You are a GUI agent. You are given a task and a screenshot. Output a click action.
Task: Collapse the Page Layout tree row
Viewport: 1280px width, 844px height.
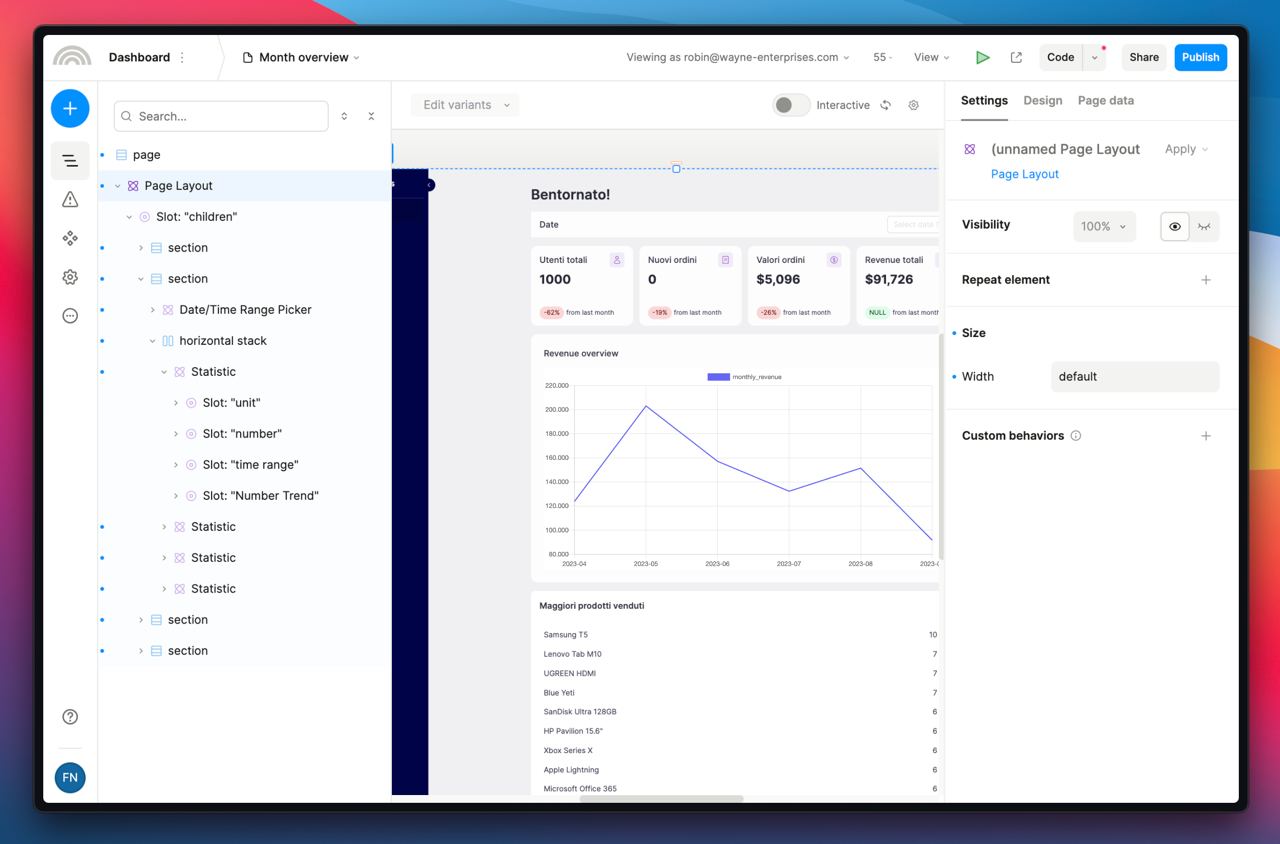pyautogui.click(x=118, y=186)
